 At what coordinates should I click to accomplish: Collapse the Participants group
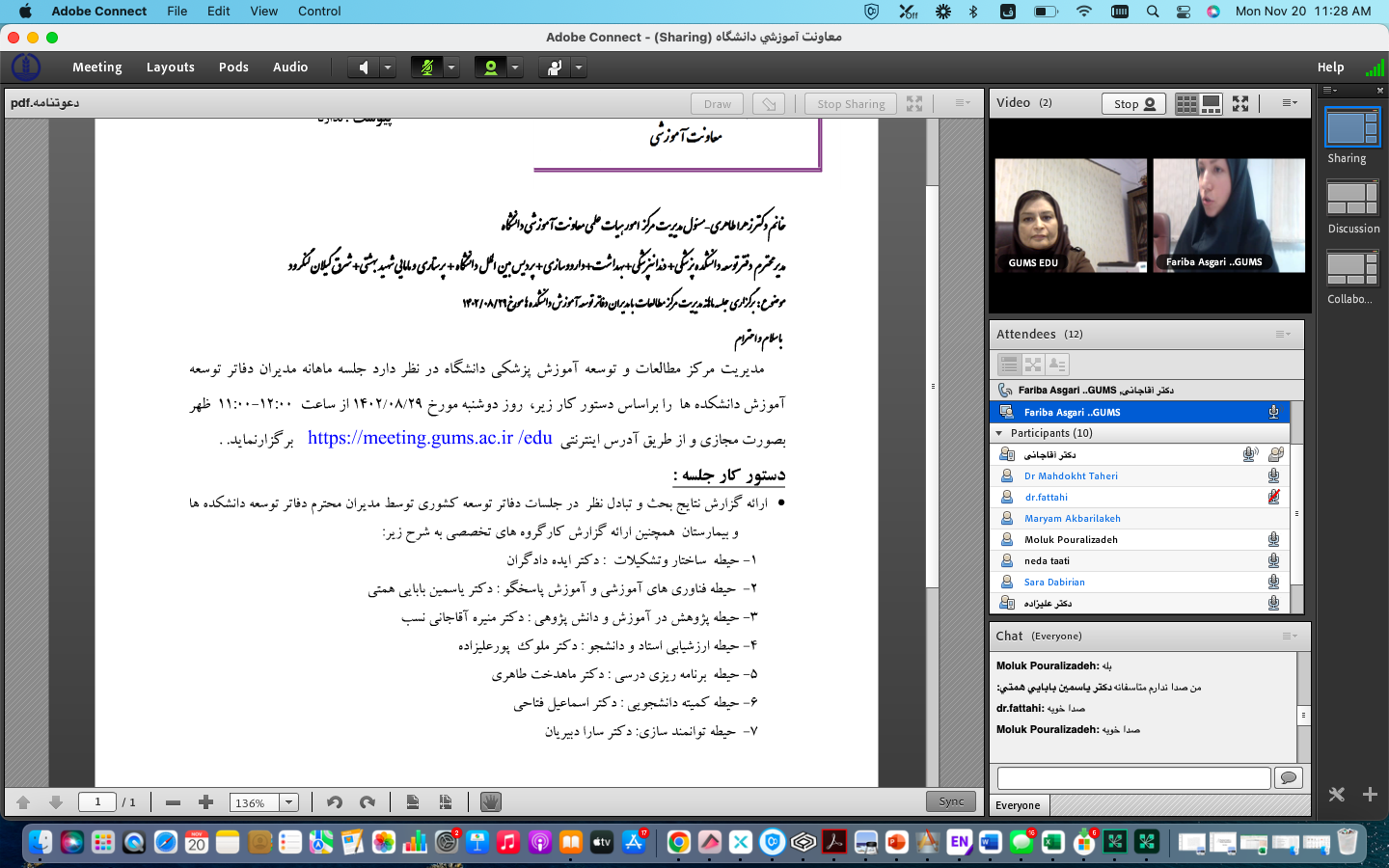pyautogui.click(x=999, y=433)
